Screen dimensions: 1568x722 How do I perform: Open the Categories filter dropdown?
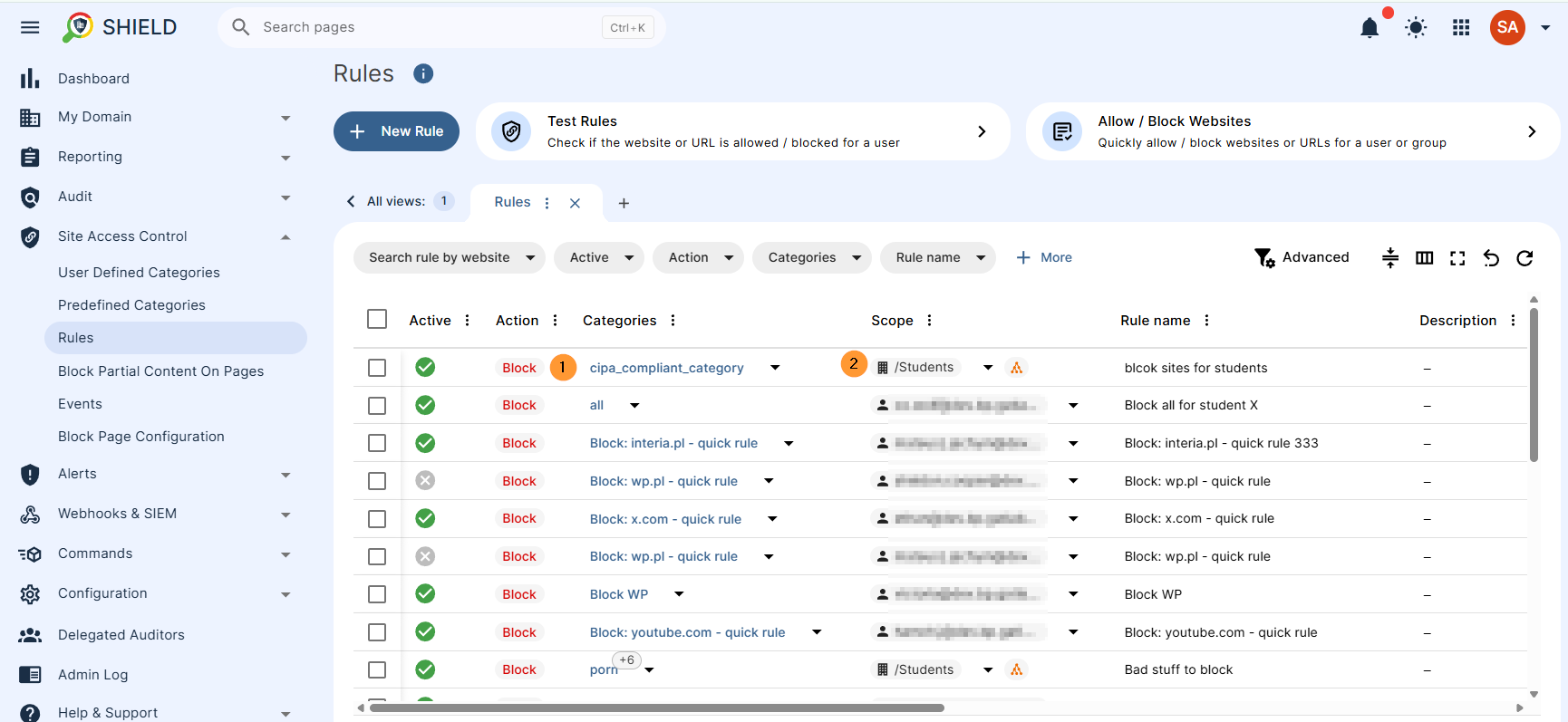click(x=812, y=258)
